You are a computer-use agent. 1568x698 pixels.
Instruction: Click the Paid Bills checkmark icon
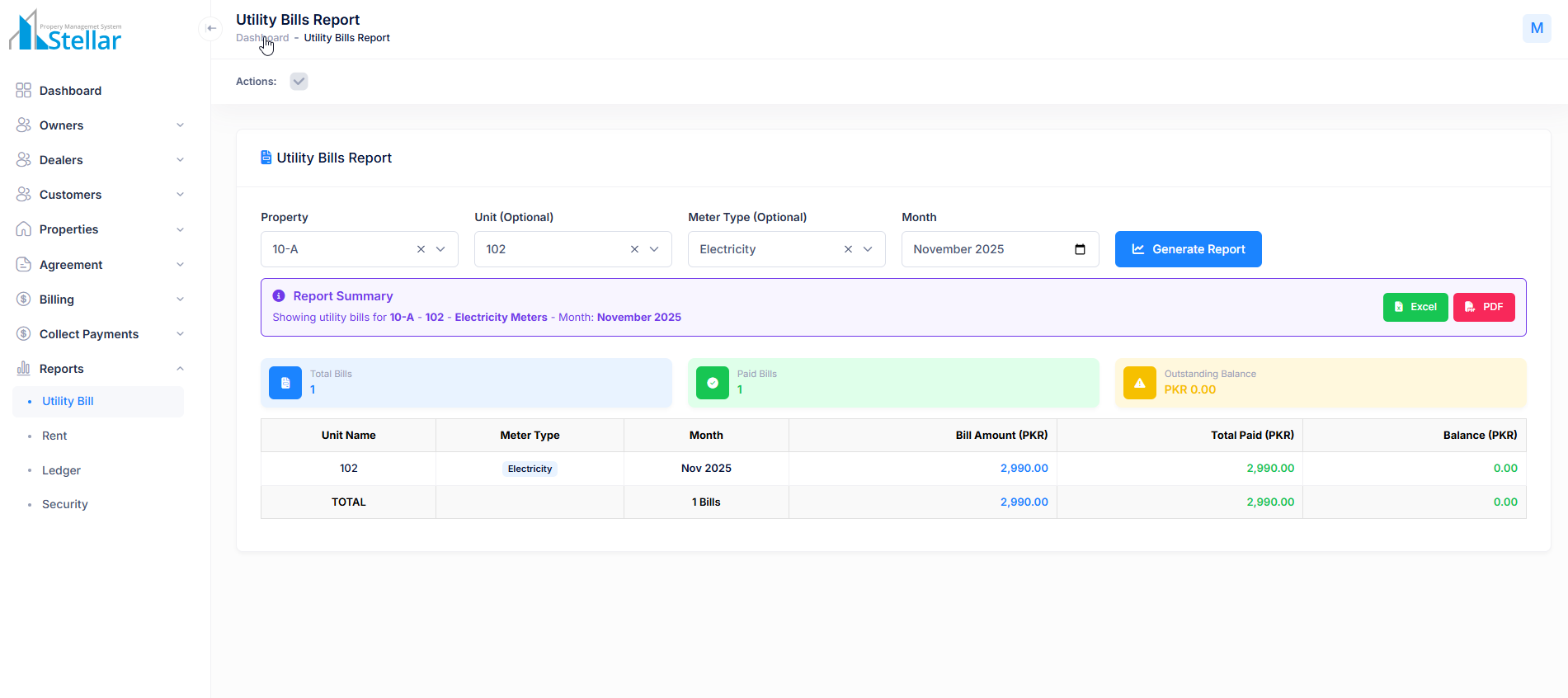712,383
